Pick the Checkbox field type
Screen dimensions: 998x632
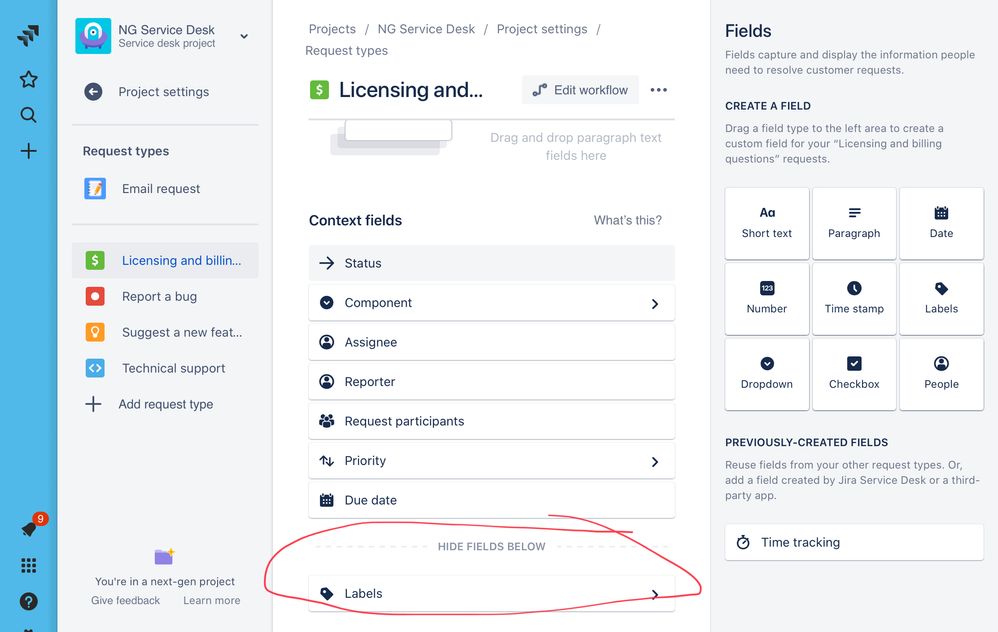(x=854, y=374)
